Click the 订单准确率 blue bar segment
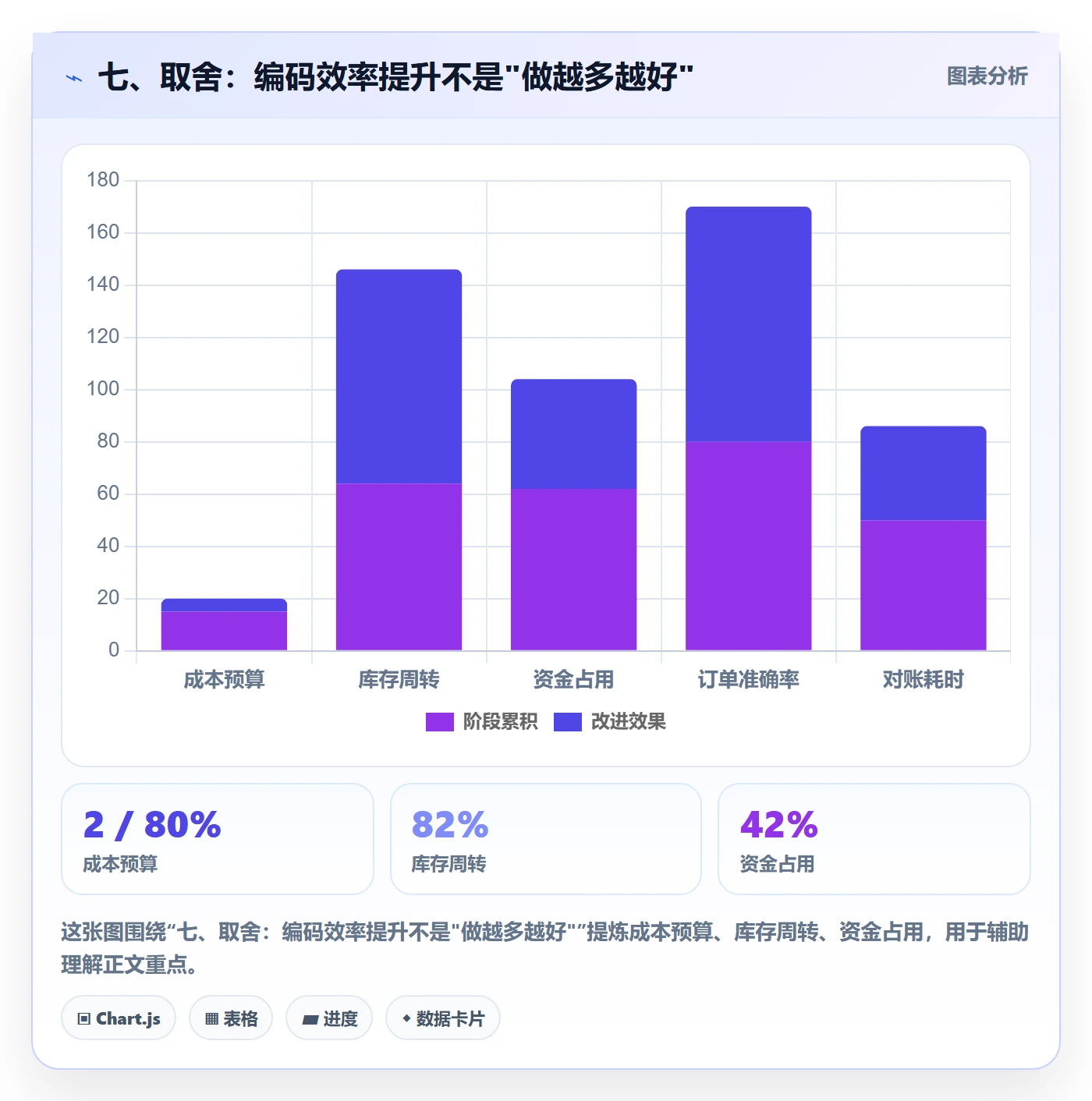 point(748,324)
